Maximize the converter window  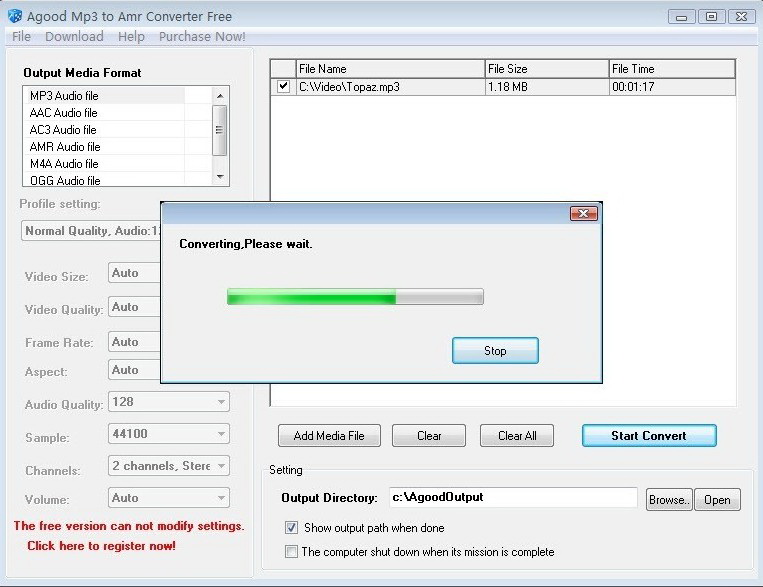pos(711,17)
